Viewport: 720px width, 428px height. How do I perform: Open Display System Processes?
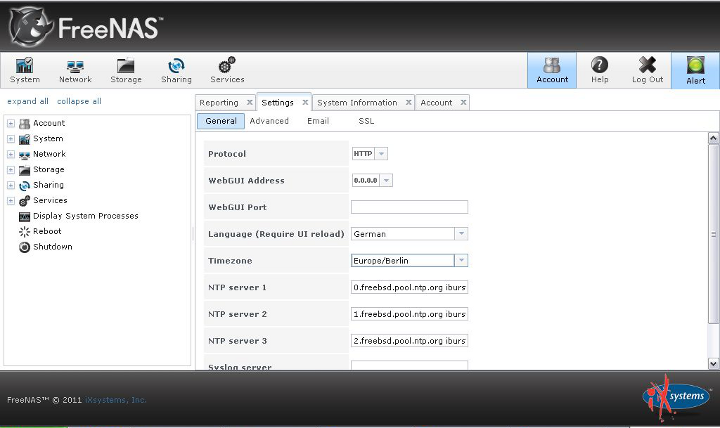[x=85, y=216]
